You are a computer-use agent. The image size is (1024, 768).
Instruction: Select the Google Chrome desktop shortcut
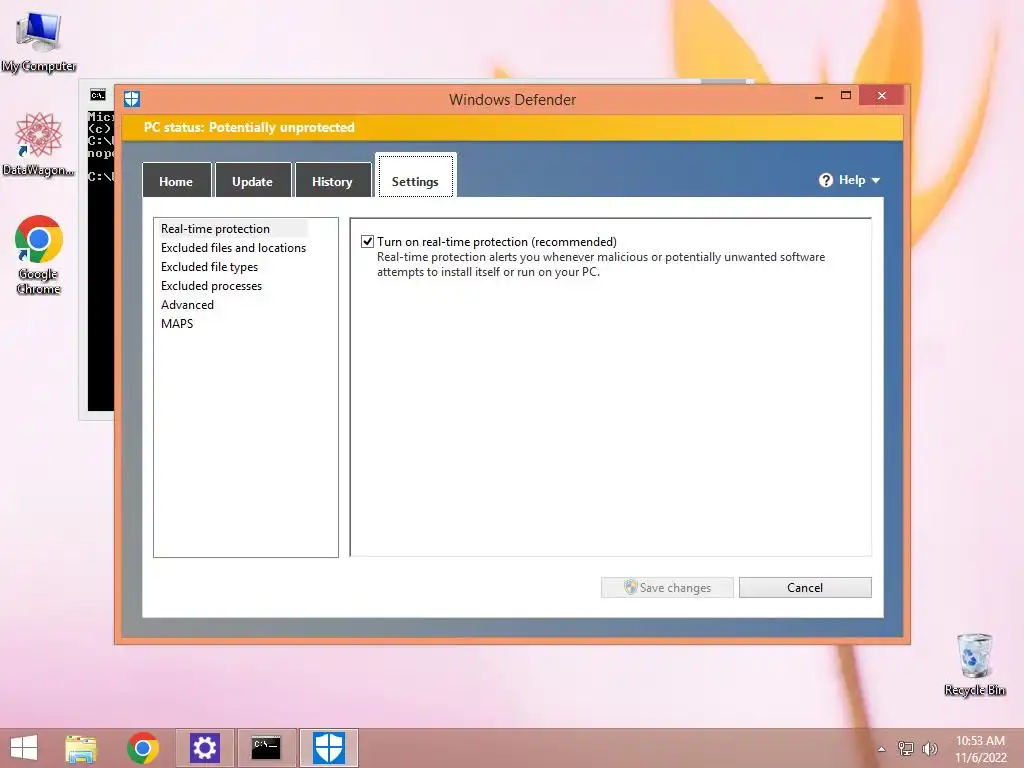39,255
